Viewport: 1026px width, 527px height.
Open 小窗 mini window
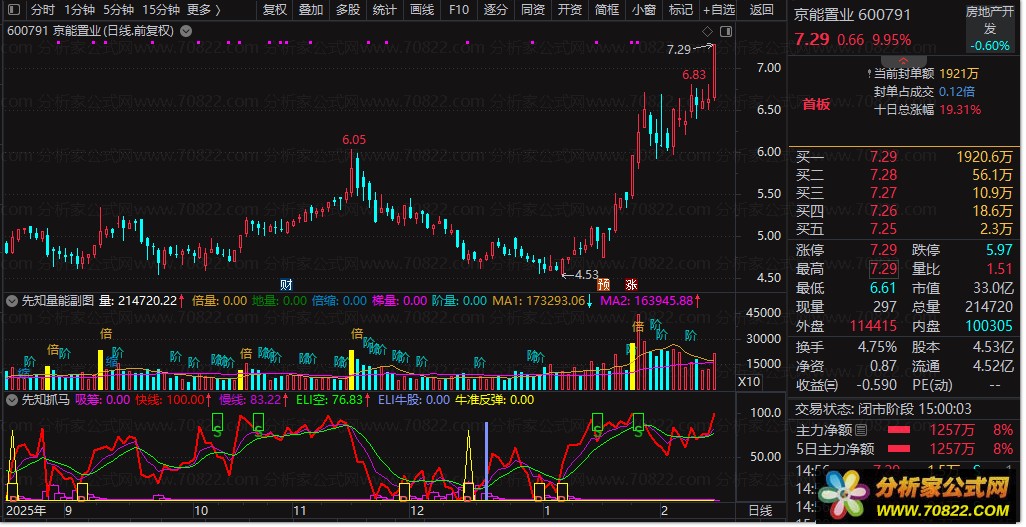tap(645, 10)
